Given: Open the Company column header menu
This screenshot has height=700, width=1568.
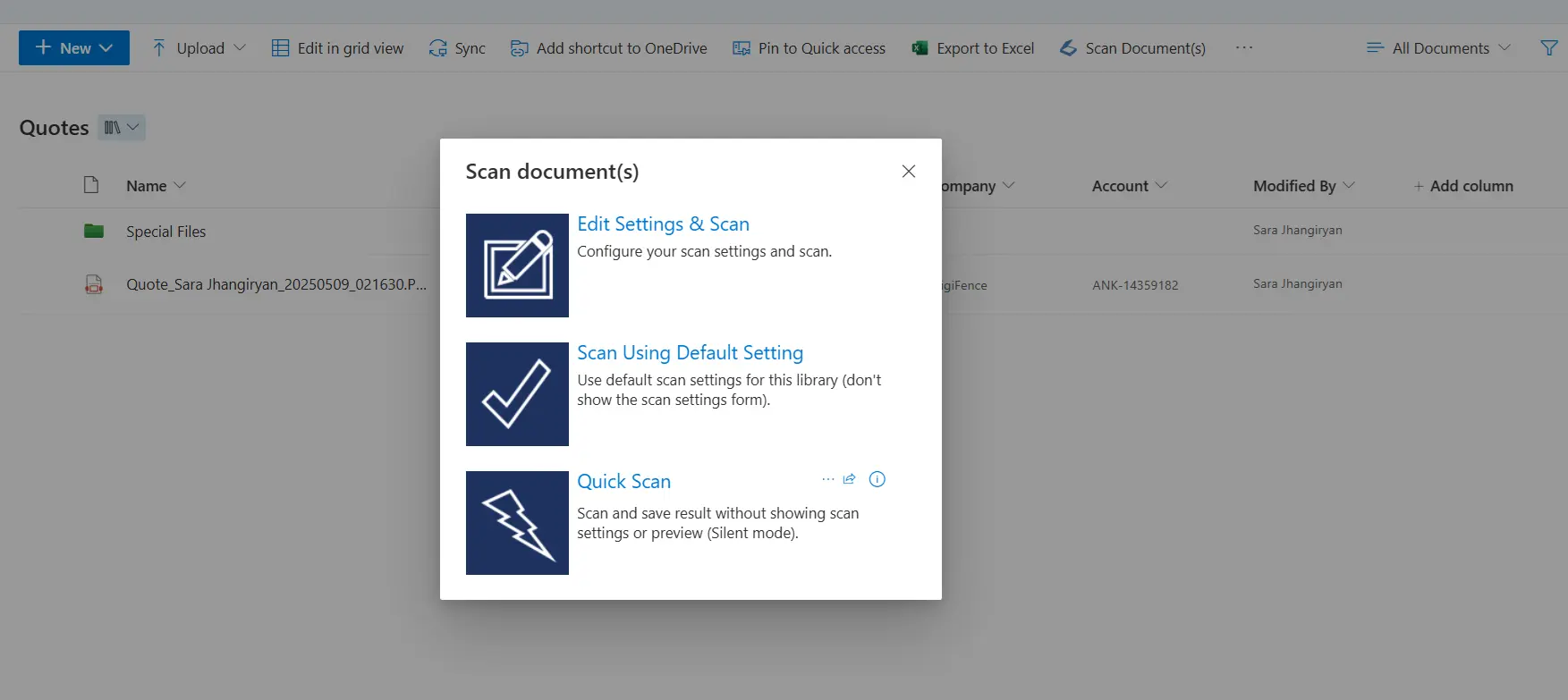Looking at the screenshot, I should click(x=979, y=186).
